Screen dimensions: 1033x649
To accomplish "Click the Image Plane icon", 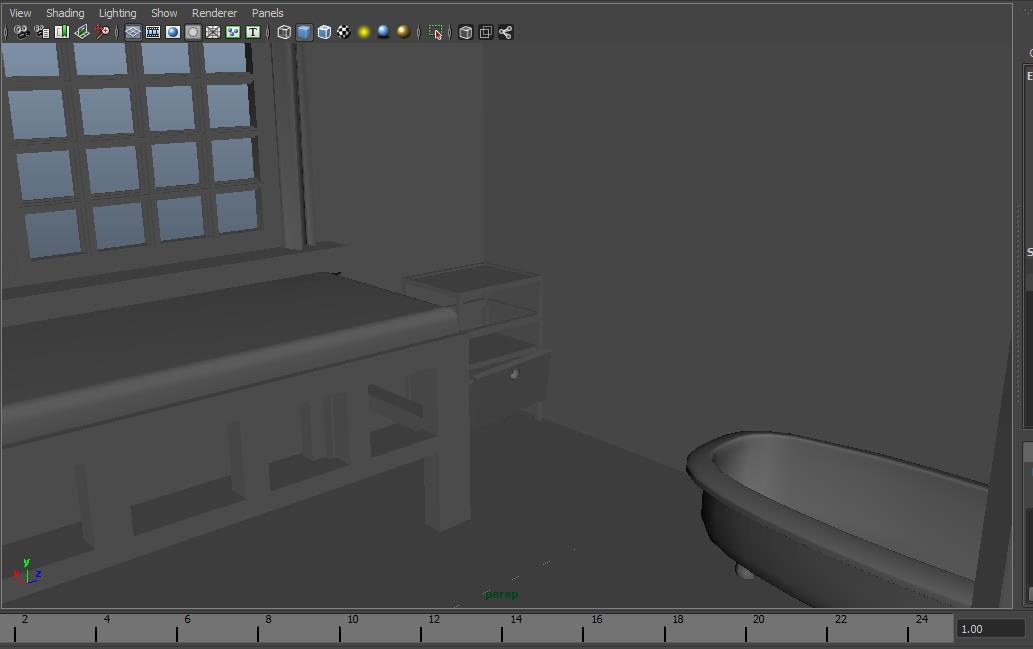I will click(82, 32).
